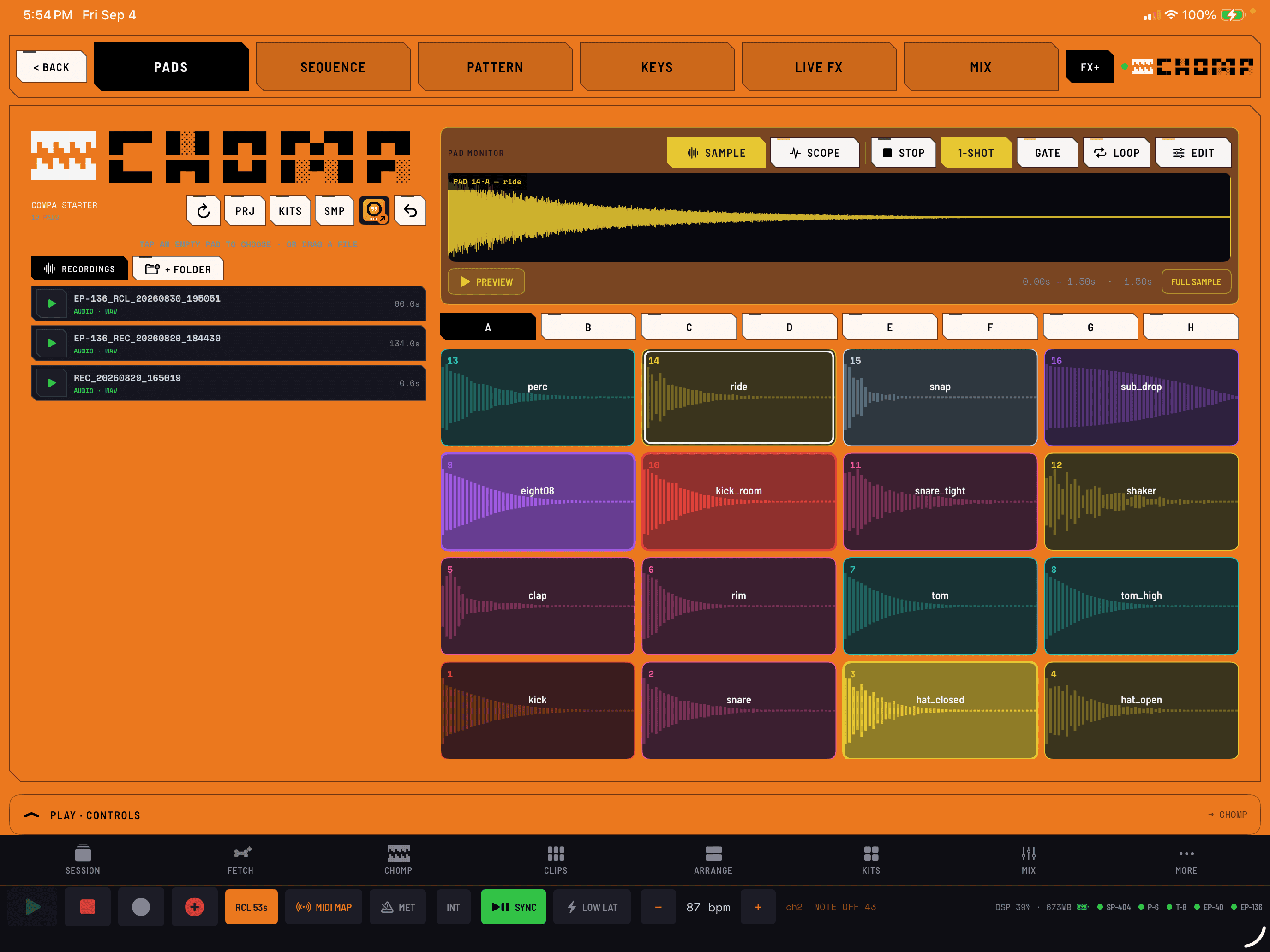Open the More ellipsis icon

pos(1186,859)
